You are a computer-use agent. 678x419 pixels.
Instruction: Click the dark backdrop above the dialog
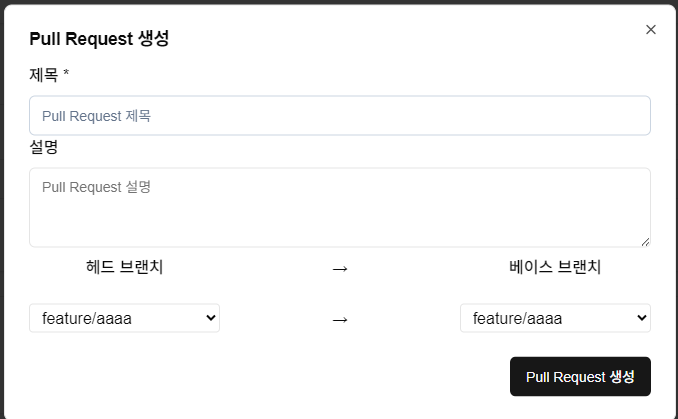339,2
